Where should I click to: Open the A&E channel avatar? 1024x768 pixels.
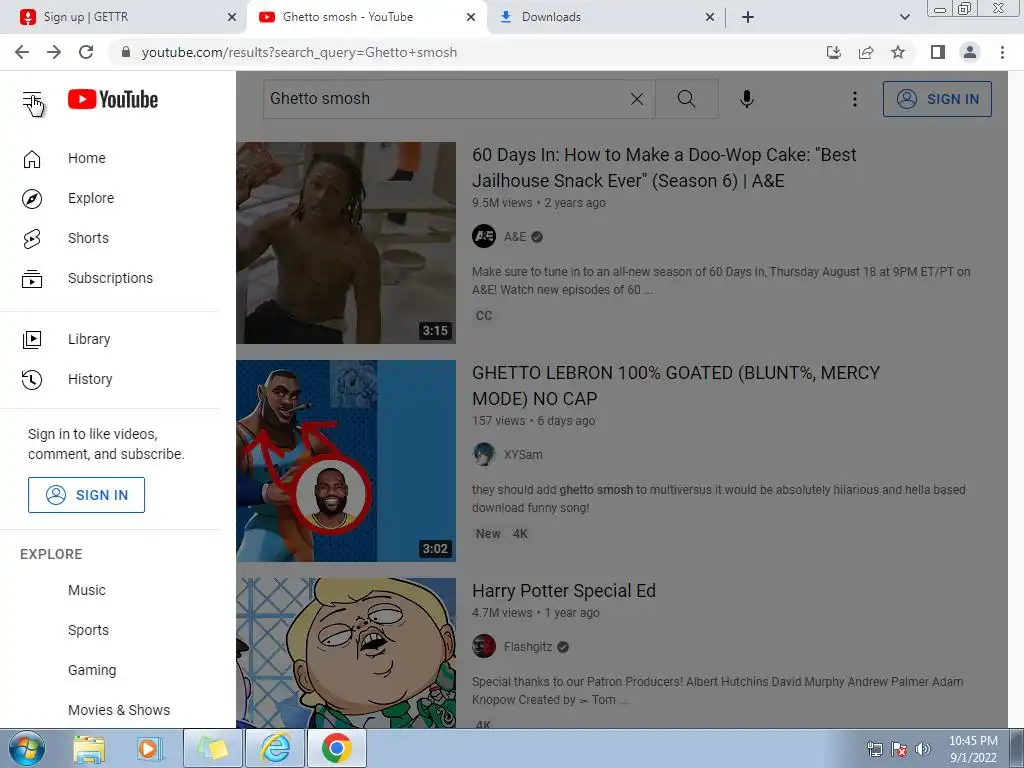[x=484, y=236]
